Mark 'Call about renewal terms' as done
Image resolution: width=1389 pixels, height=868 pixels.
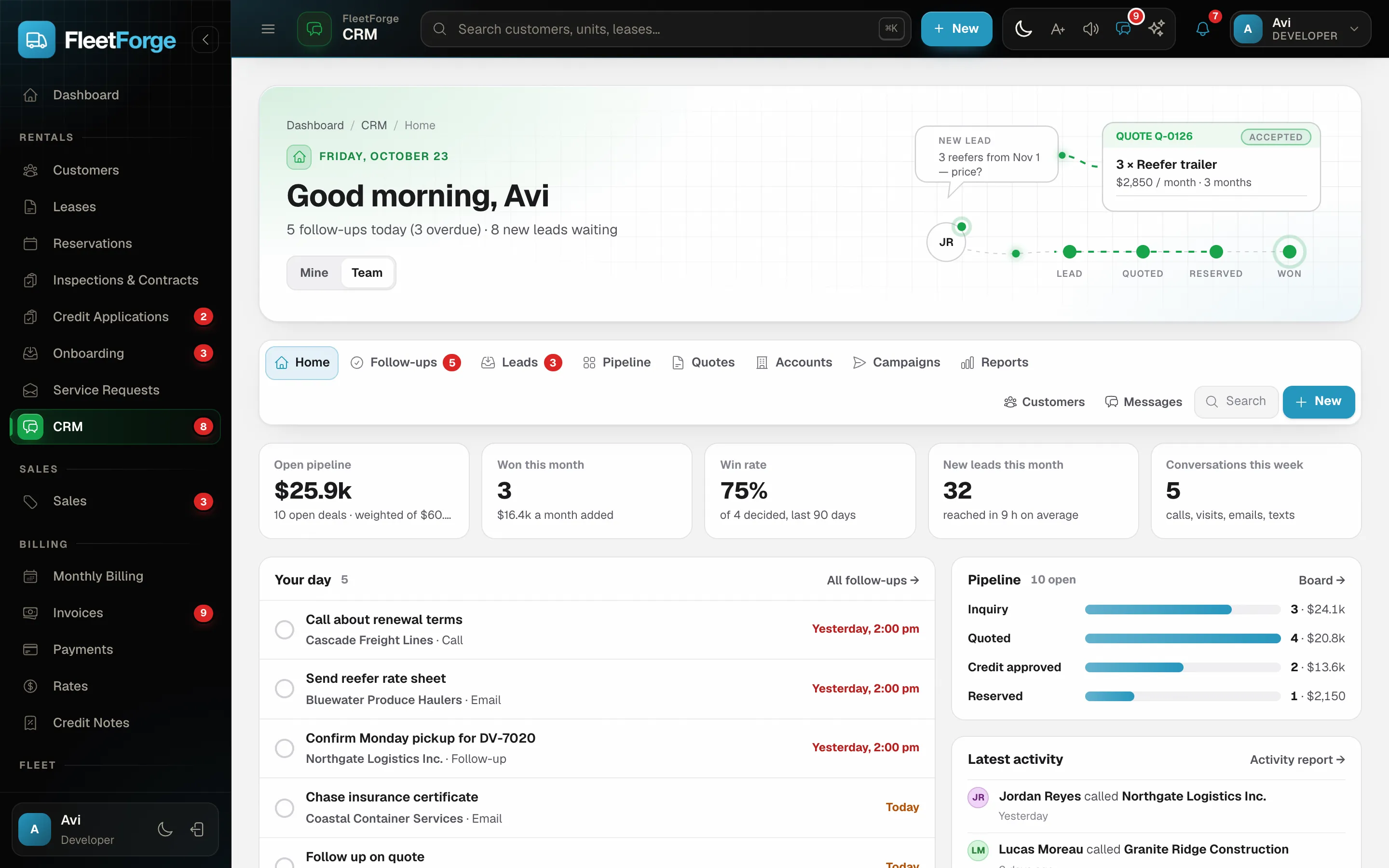(284, 630)
